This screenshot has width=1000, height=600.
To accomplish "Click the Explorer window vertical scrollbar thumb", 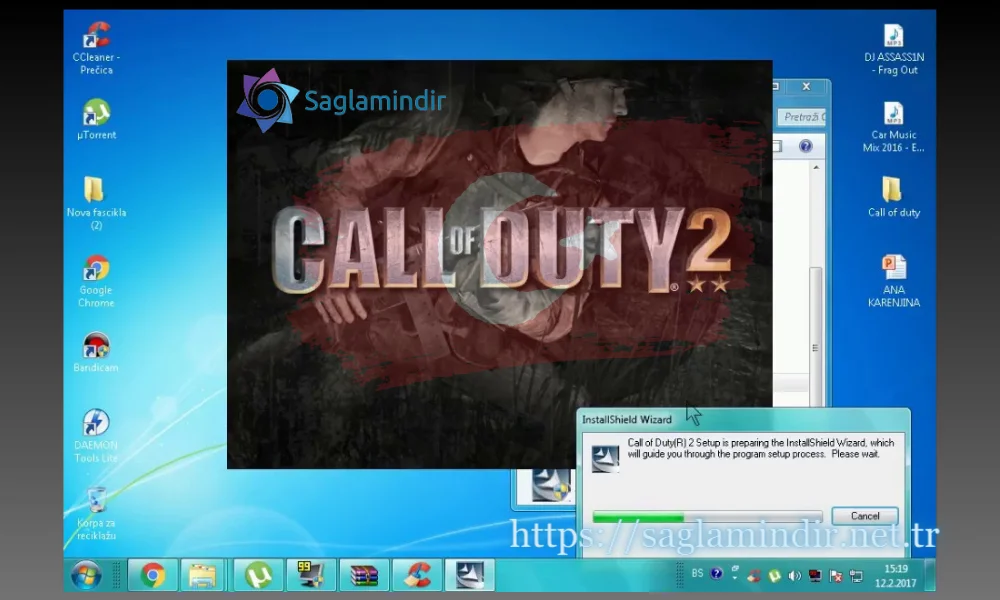I will (x=816, y=336).
